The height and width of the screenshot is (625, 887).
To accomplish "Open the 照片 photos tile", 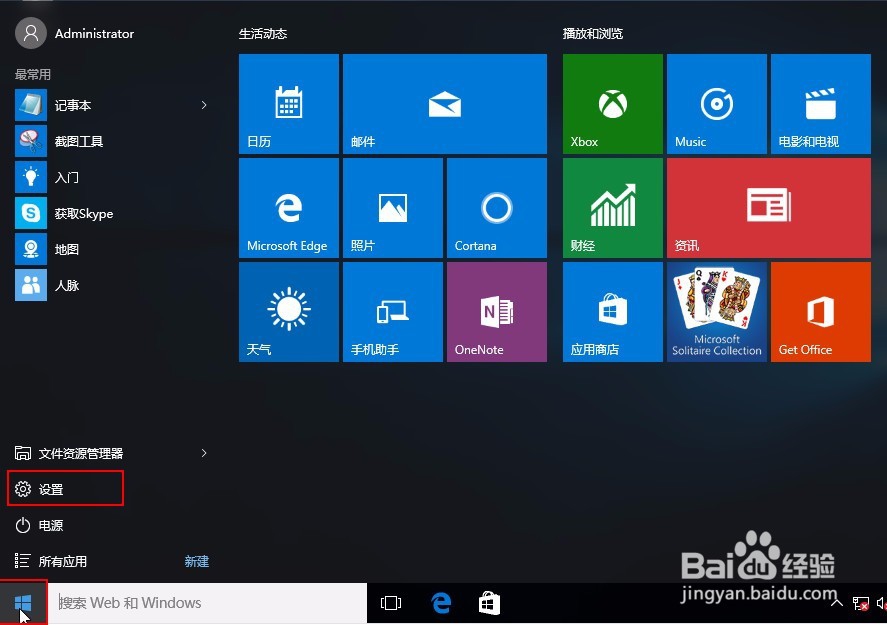I will 393,208.
